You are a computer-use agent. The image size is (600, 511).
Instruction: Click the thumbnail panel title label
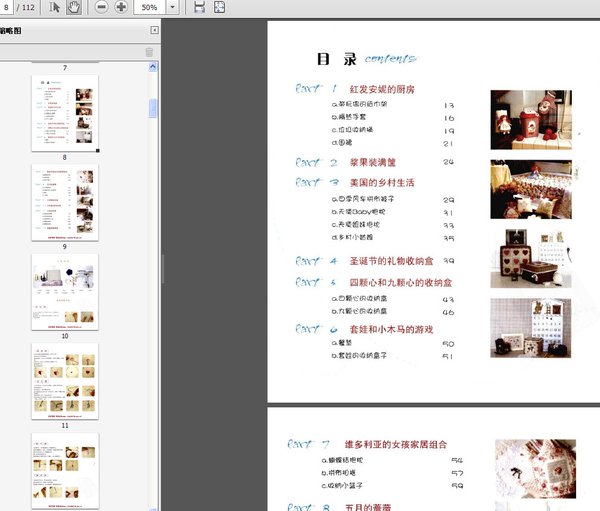click(11, 31)
